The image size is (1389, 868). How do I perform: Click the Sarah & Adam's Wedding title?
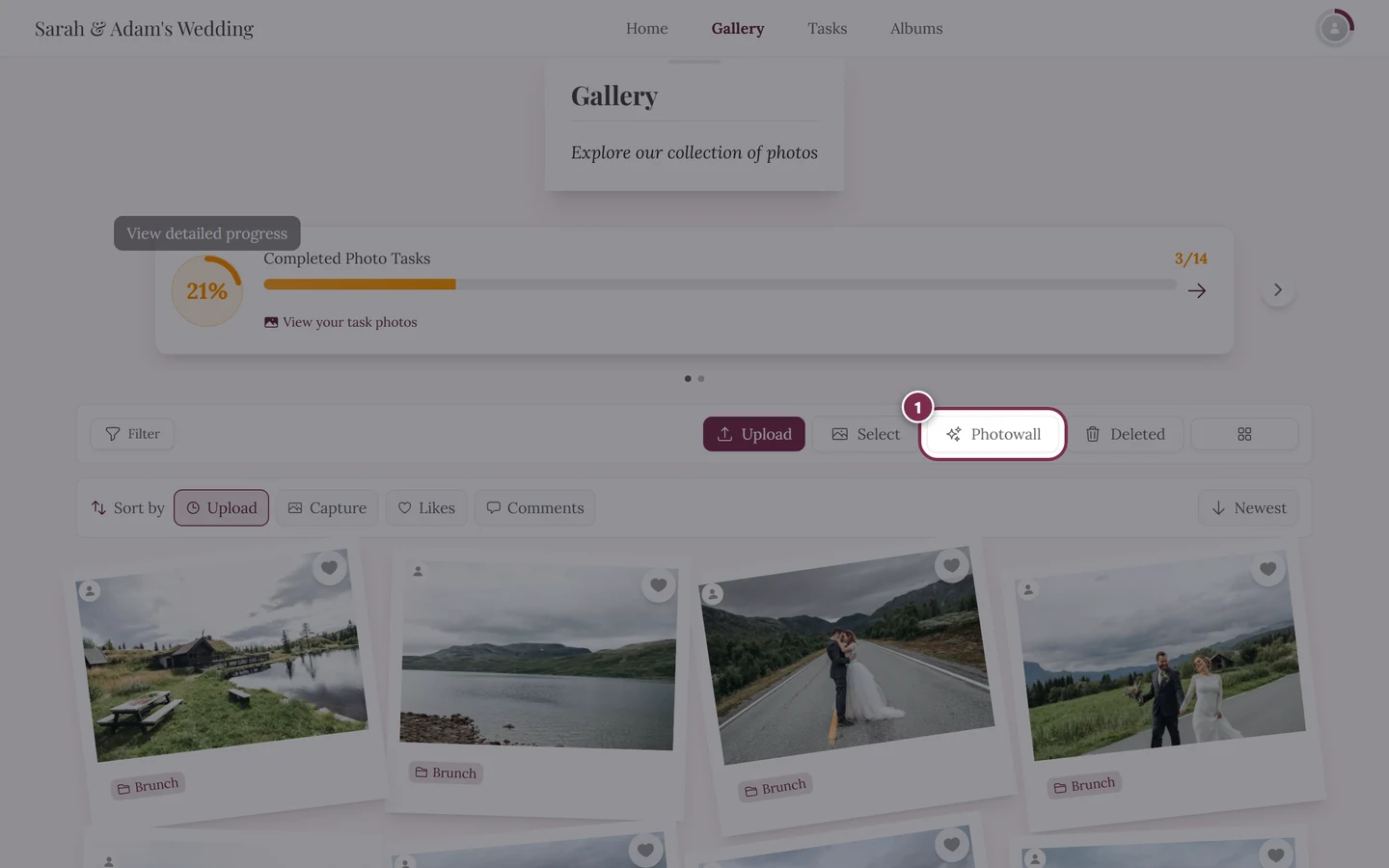coord(144,29)
